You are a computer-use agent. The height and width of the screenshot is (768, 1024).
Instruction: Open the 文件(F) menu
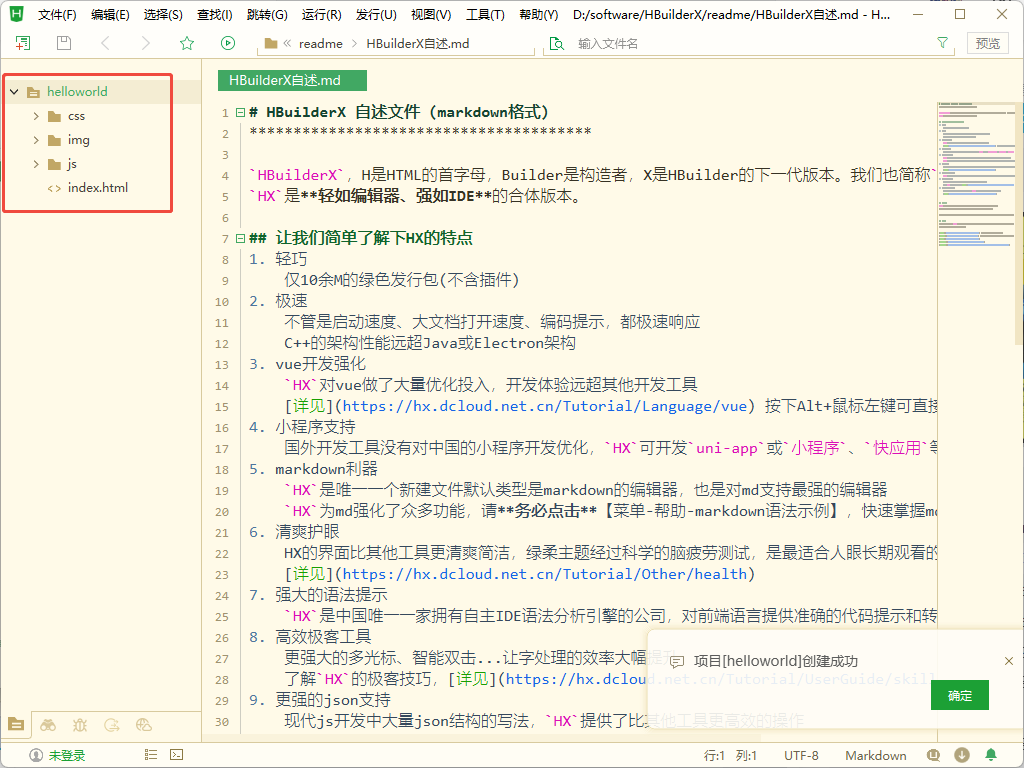click(x=57, y=14)
